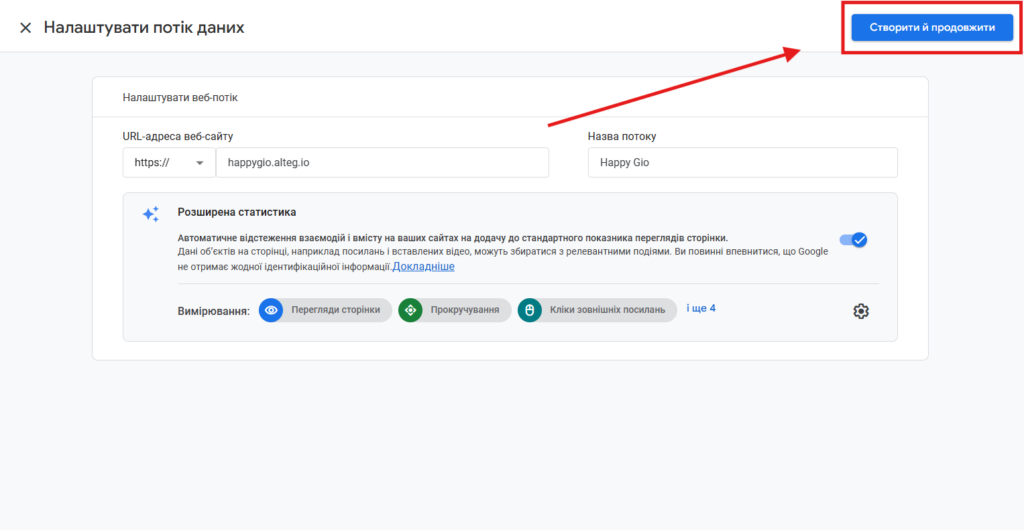Click the 'Розширена статистика' heading
The image size is (1024, 530).
[236, 212]
